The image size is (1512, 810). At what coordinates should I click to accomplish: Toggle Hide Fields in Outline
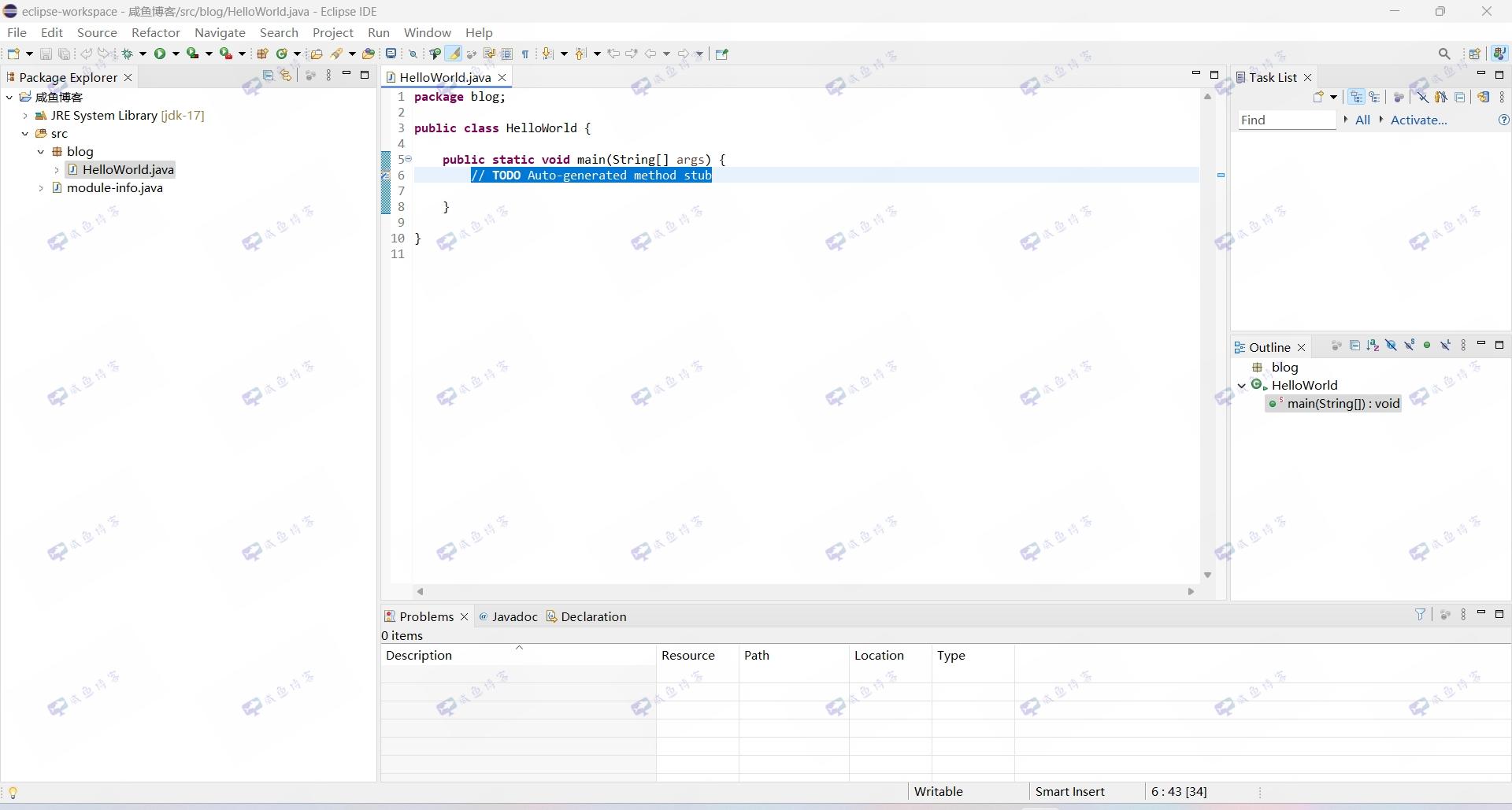point(1391,345)
